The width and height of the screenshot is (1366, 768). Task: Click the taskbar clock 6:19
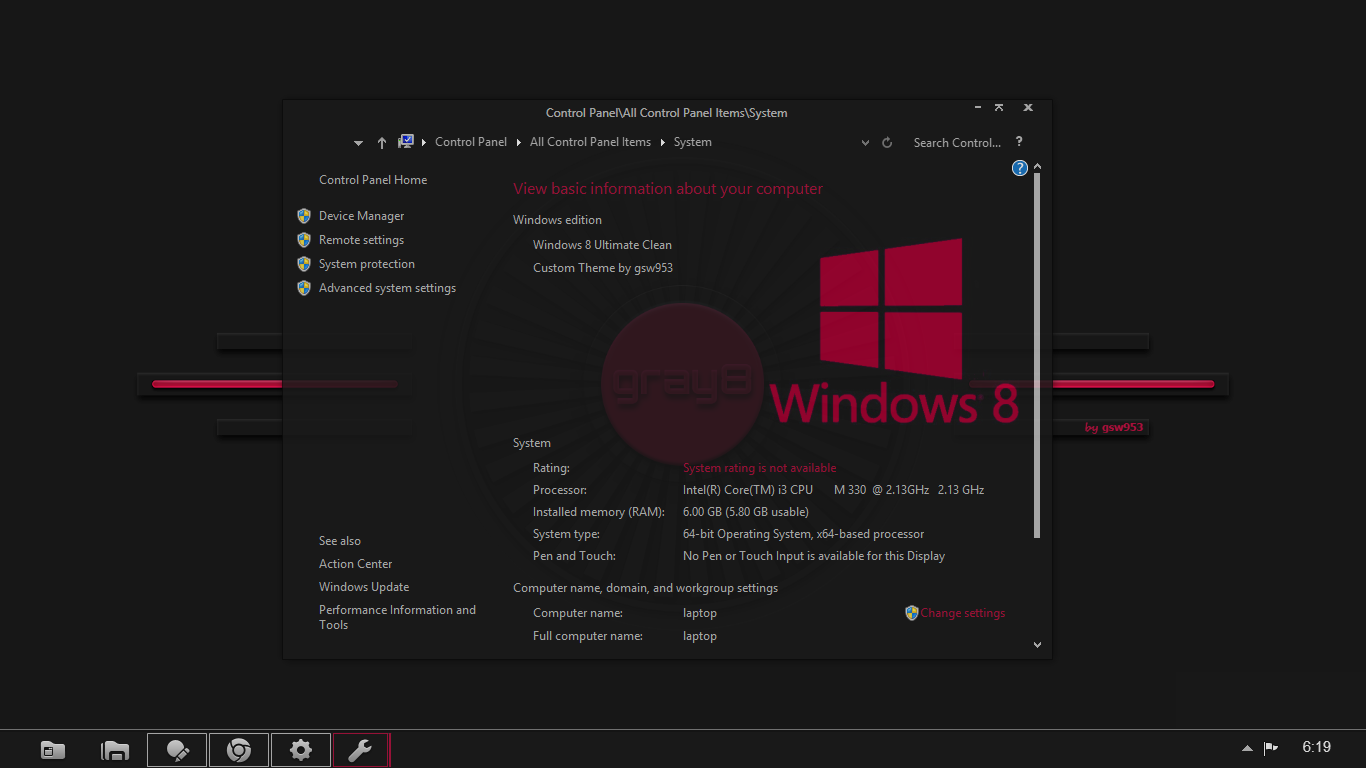[x=1317, y=747]
